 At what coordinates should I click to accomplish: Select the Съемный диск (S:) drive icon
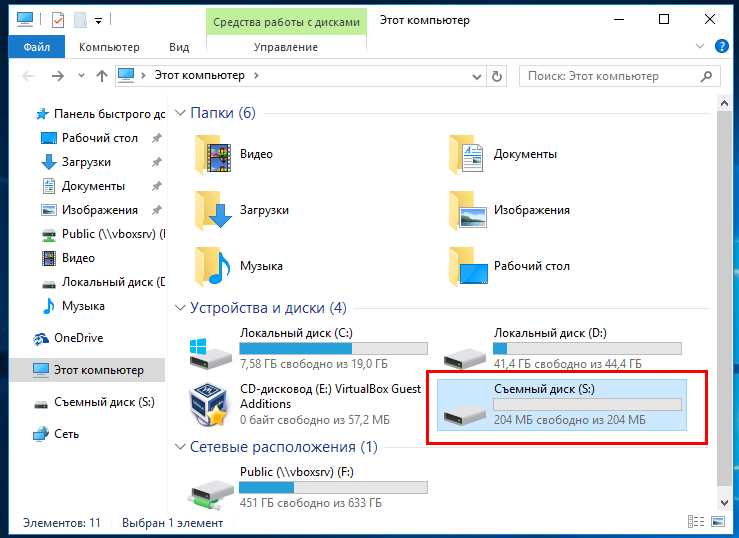pyautogui.click(x=465, y=414)
